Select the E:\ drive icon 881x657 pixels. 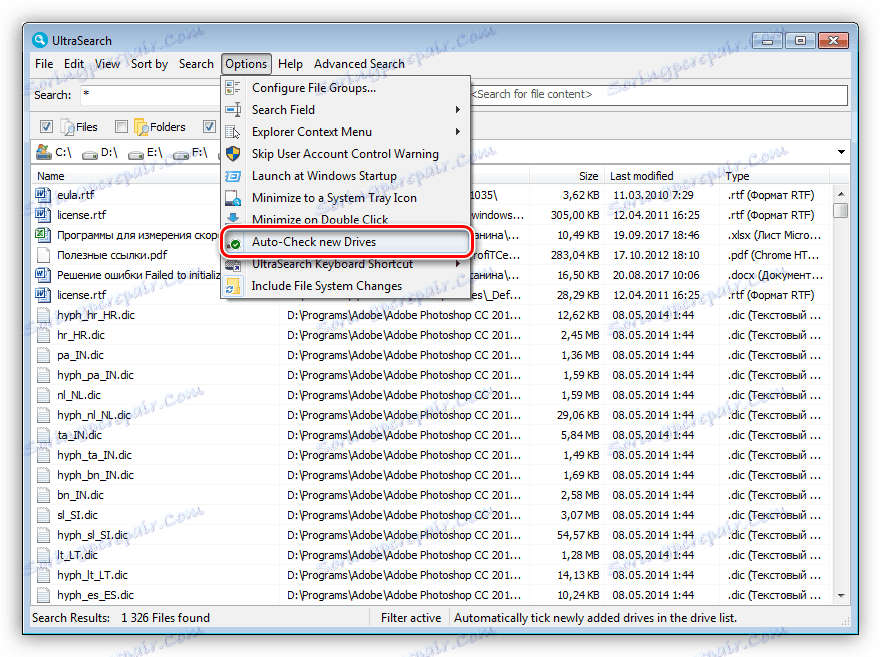coord(135,154)
